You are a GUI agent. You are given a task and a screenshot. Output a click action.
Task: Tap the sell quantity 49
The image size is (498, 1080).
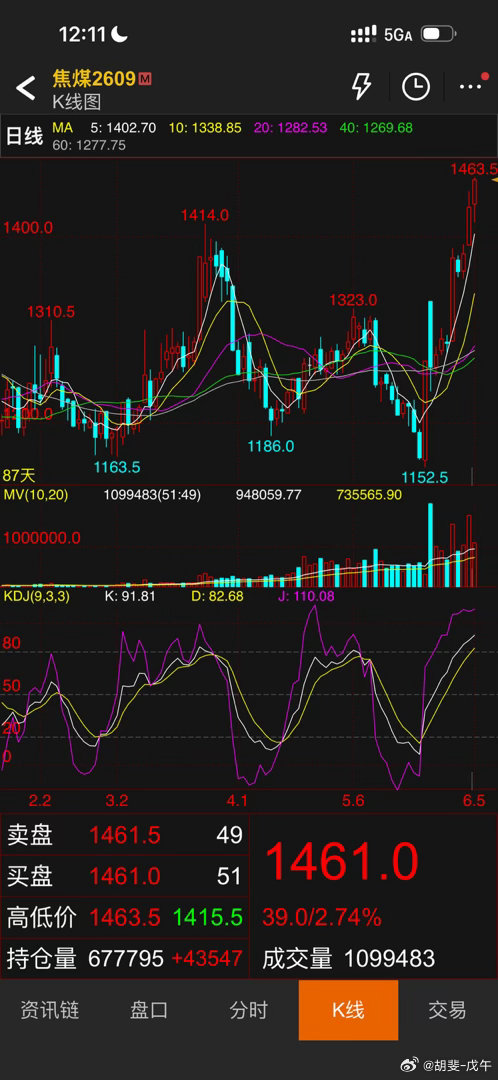(229, 835)
